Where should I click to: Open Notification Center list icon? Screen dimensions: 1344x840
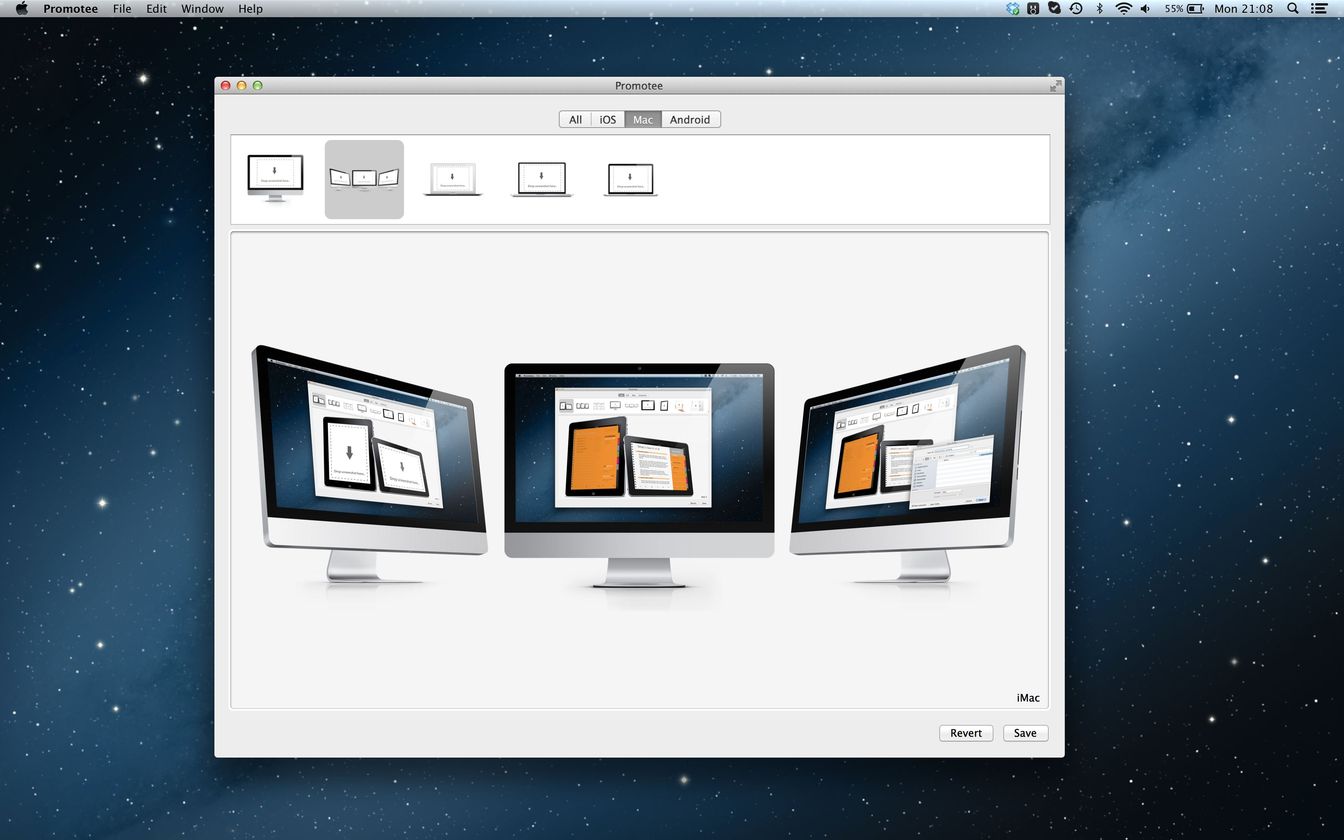pos(1321,8)
